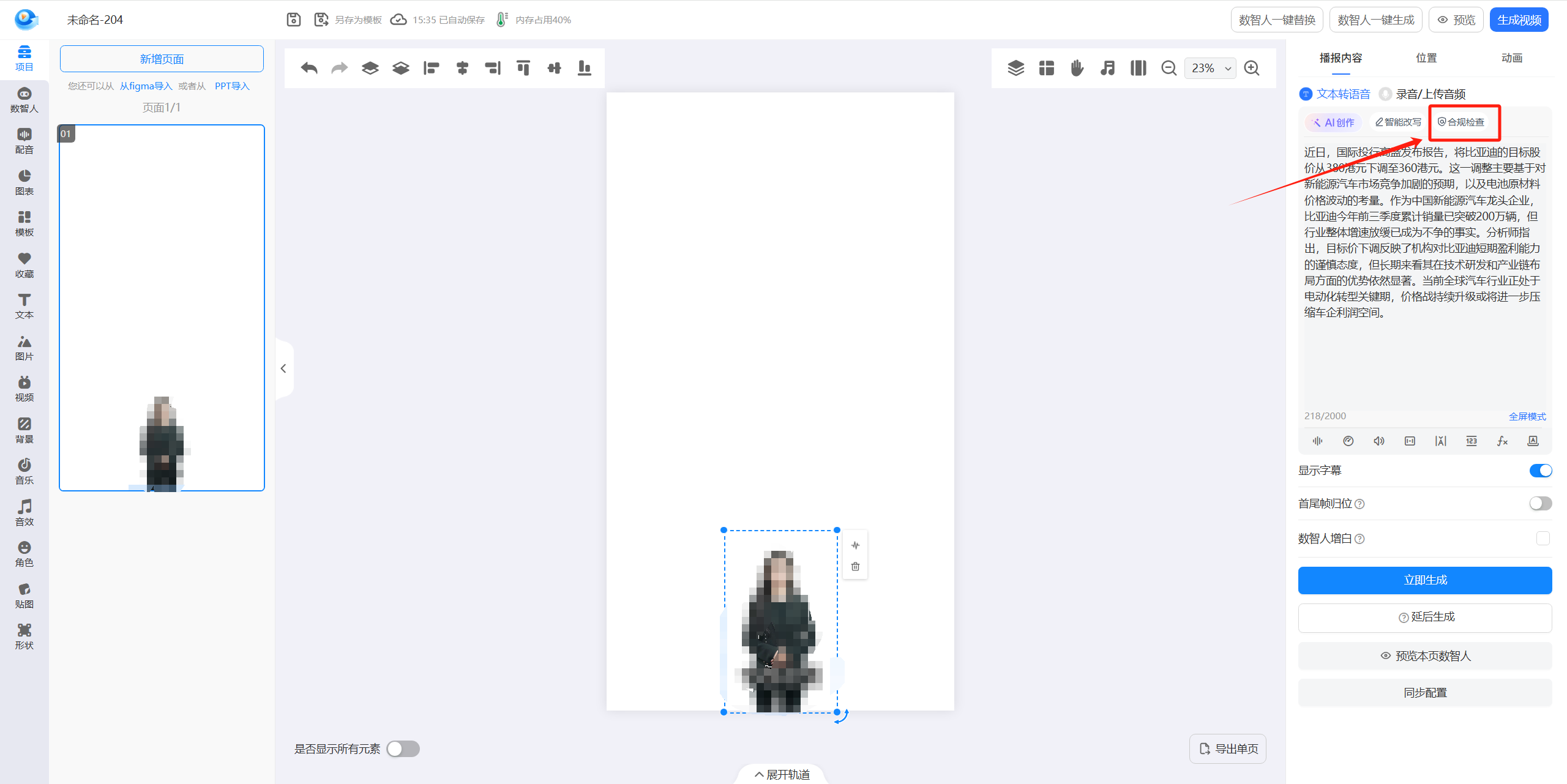
Task: Click the save disk icon
Action: point(294,20)
